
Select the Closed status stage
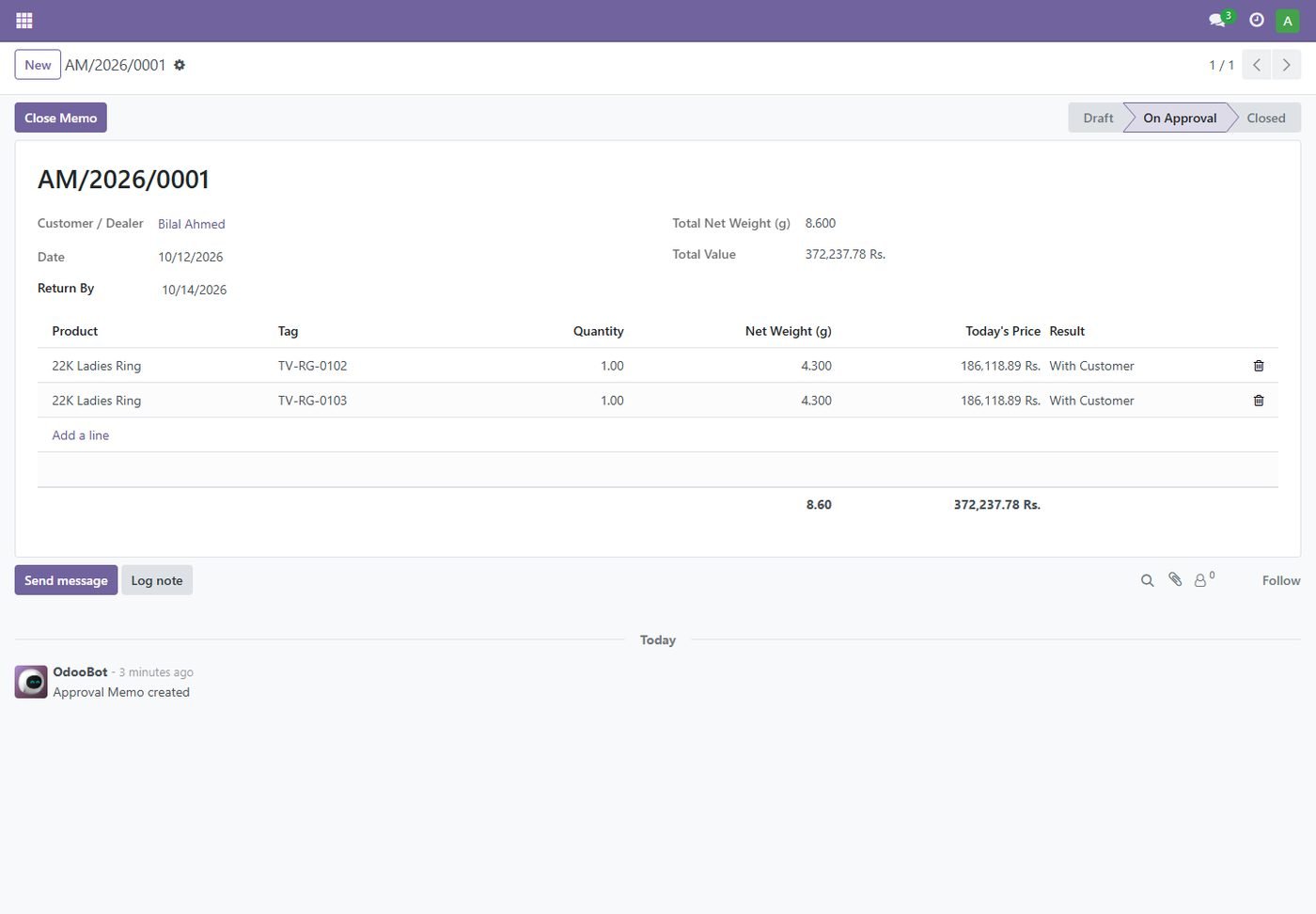pos(1265,118)
